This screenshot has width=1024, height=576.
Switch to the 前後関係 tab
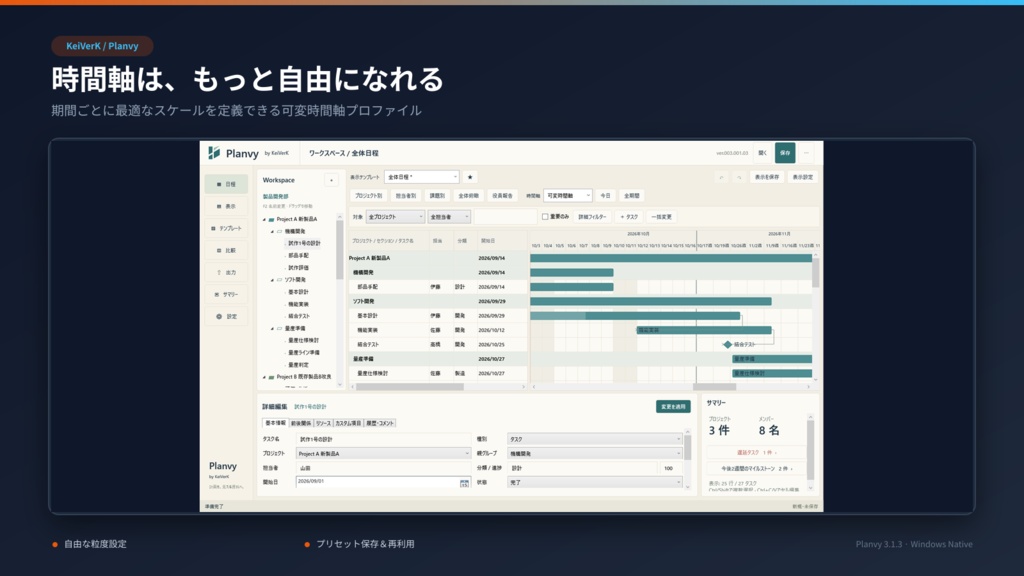(x=301, y=423)
